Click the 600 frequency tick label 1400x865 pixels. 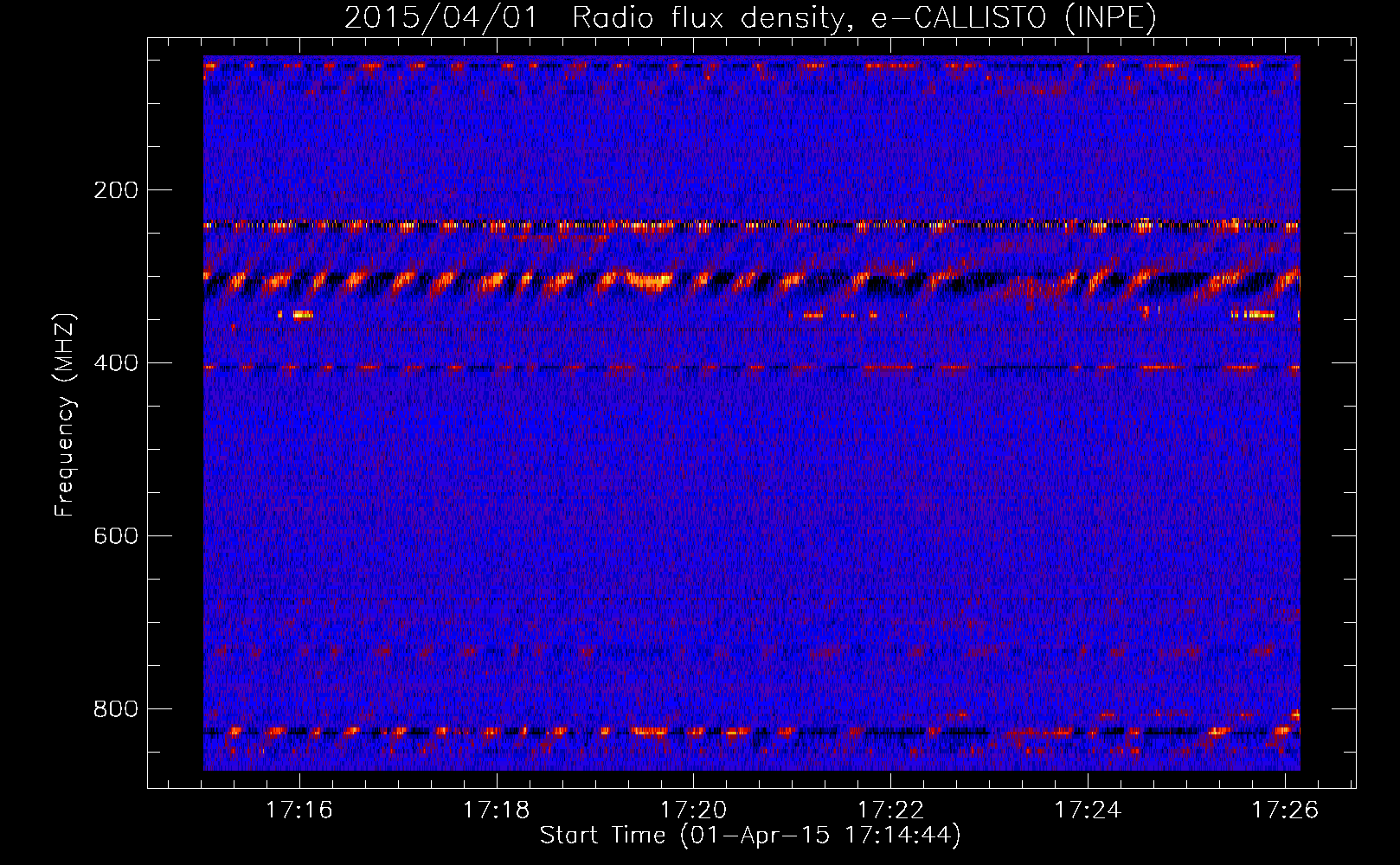click(x=116, y=536)
